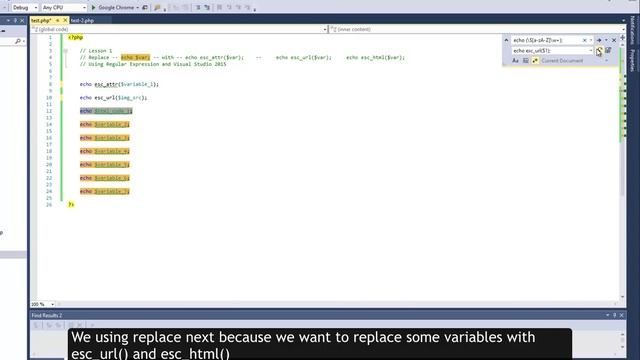Start debugging with Google Chrome
Viewport: 640px width, 360px height.
coord(112,7)
